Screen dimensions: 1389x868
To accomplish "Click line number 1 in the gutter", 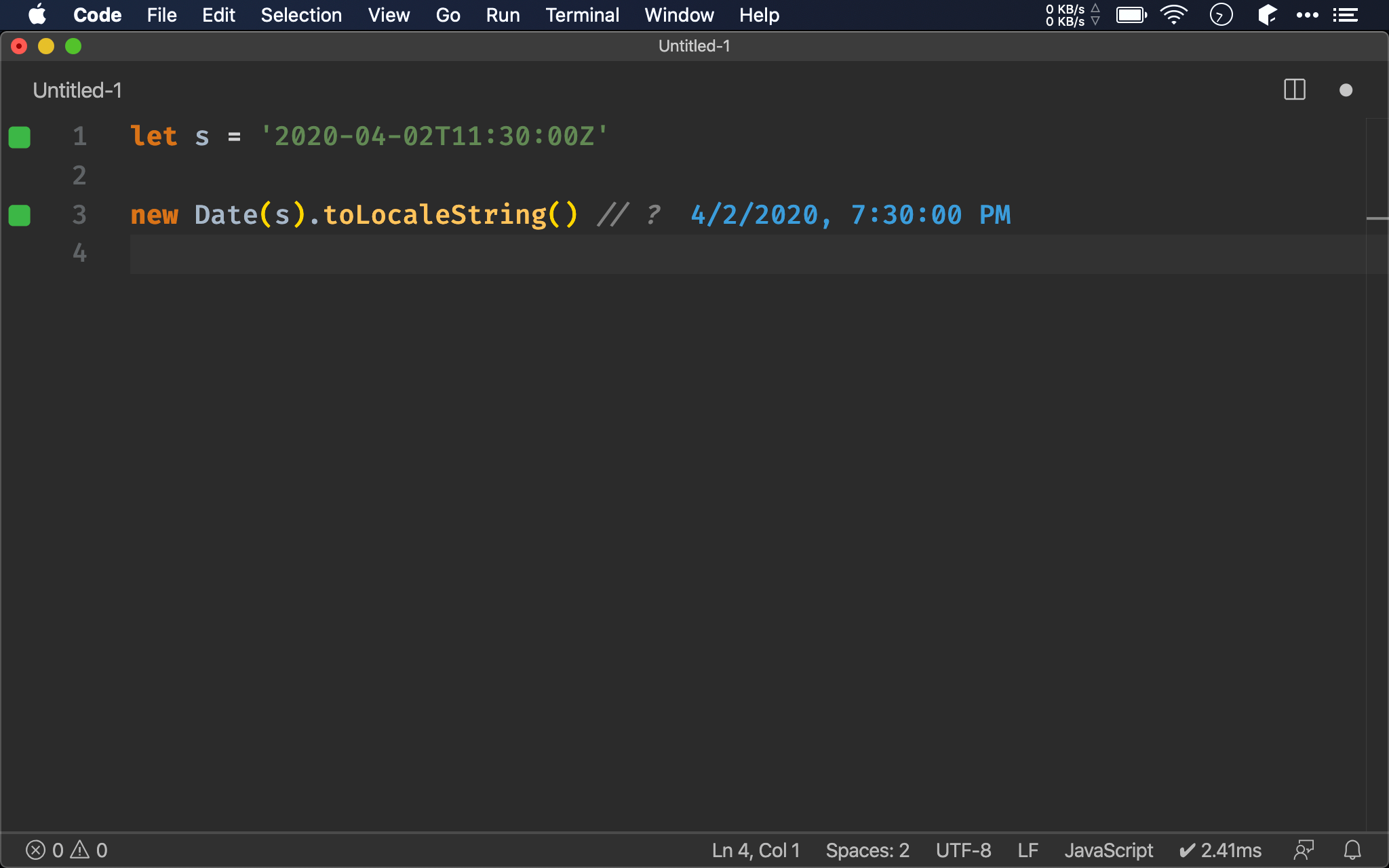I will coord(79,136).
